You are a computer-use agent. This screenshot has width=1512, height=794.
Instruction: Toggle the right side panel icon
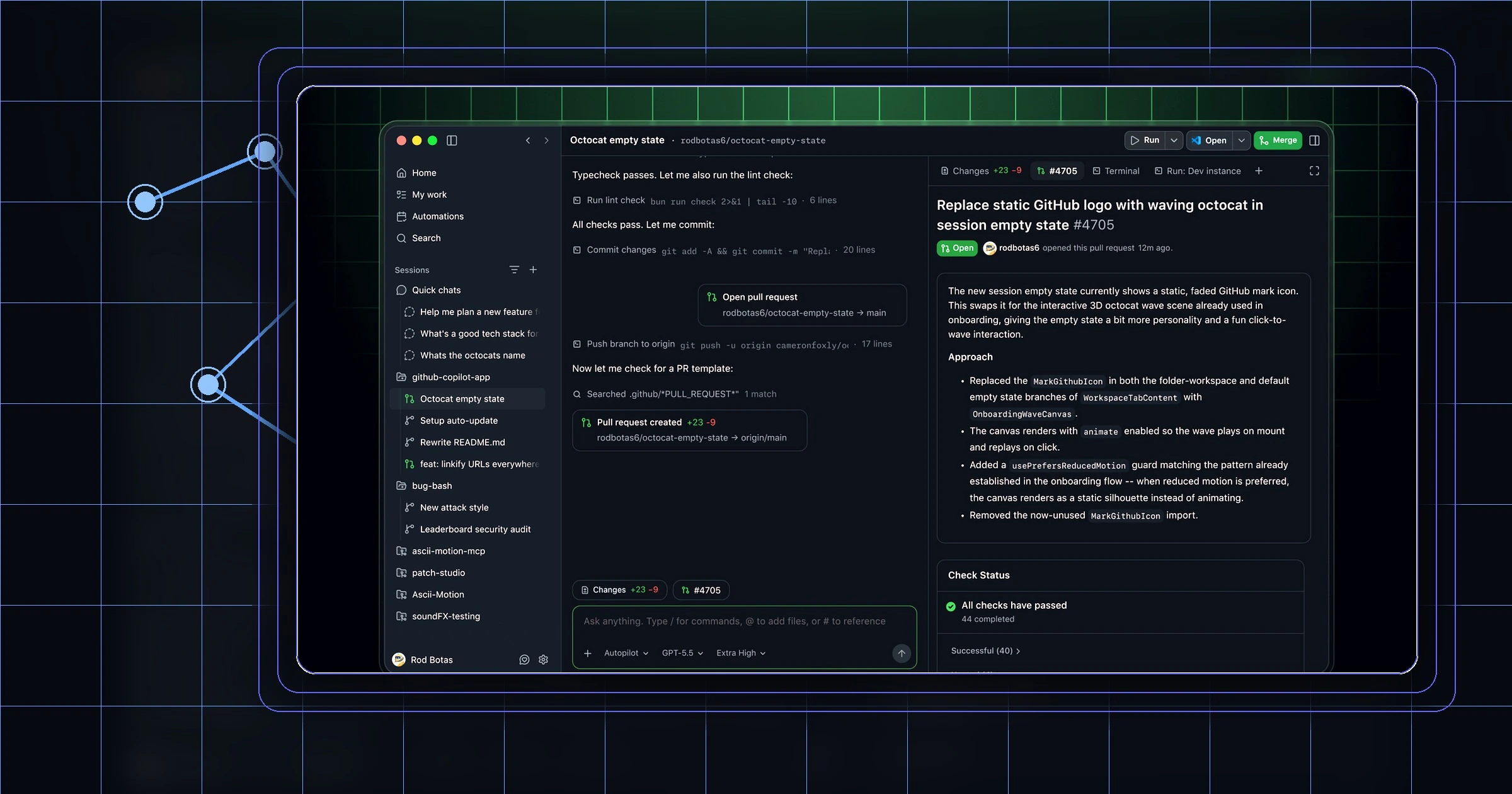[x=1314, y=141]
